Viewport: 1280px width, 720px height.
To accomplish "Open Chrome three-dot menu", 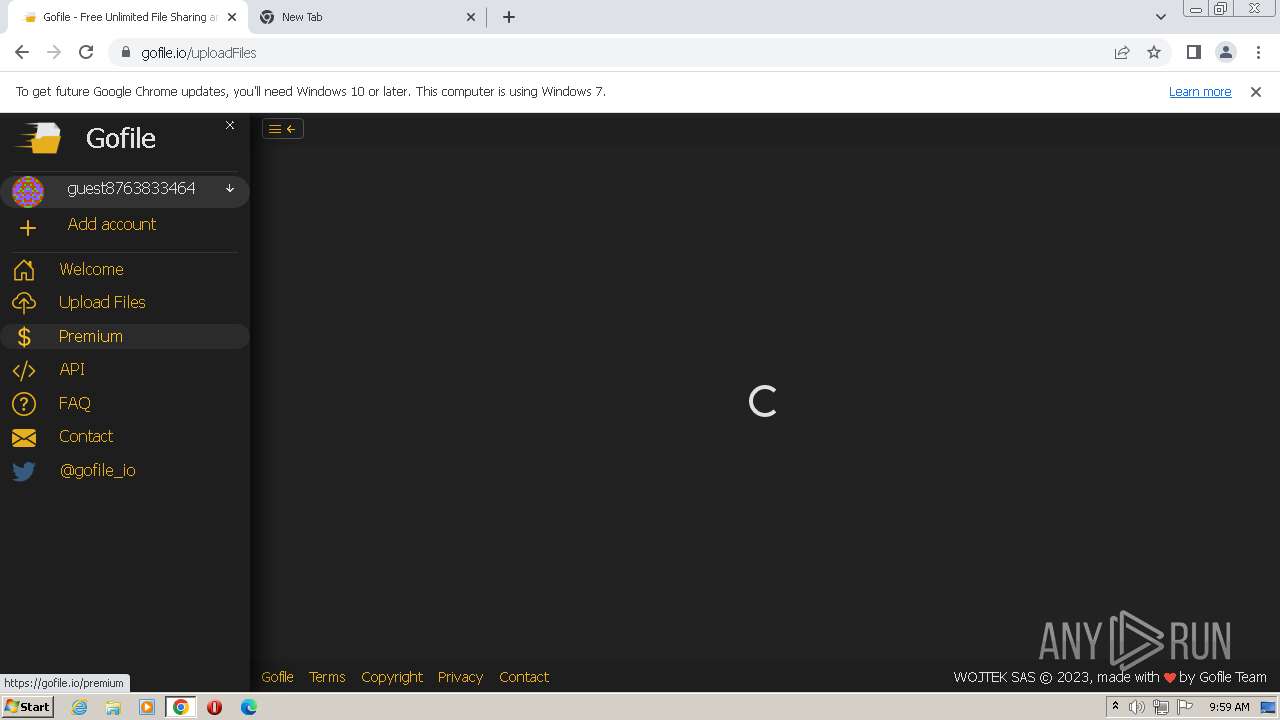I will [x=1259, y=53].
